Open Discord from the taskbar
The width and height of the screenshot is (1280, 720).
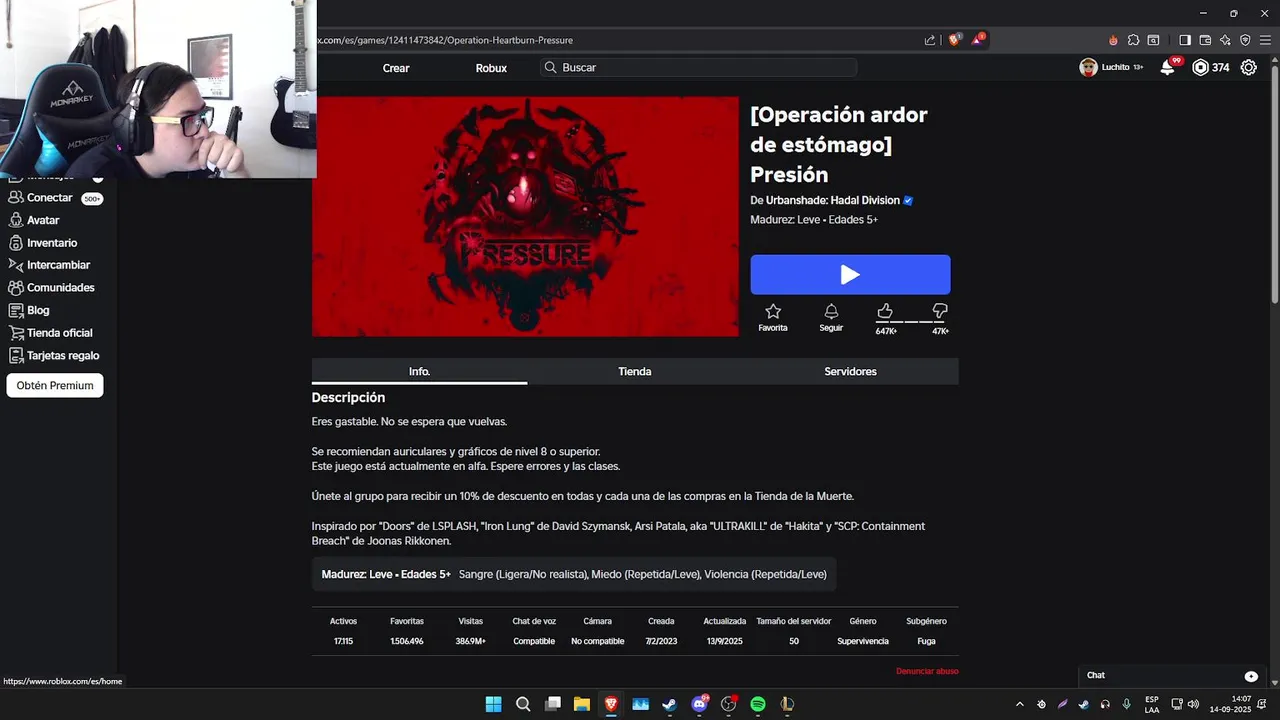(699, 704)
